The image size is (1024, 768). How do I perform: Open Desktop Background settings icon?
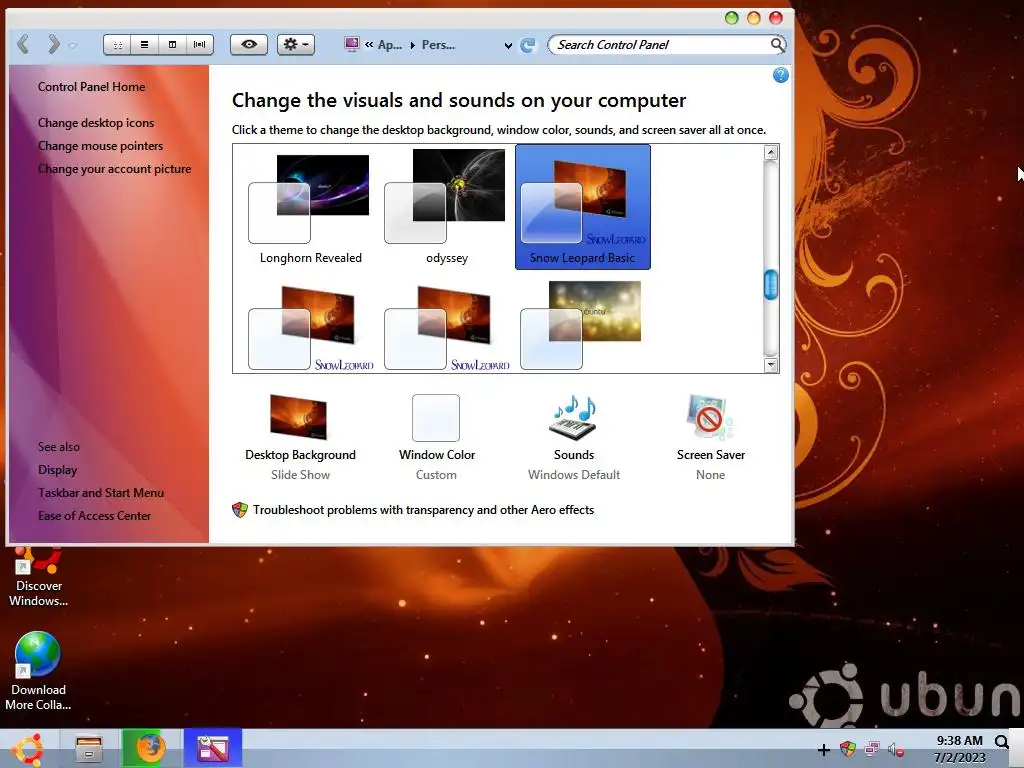pyautogui.click(x=298, y=417)
